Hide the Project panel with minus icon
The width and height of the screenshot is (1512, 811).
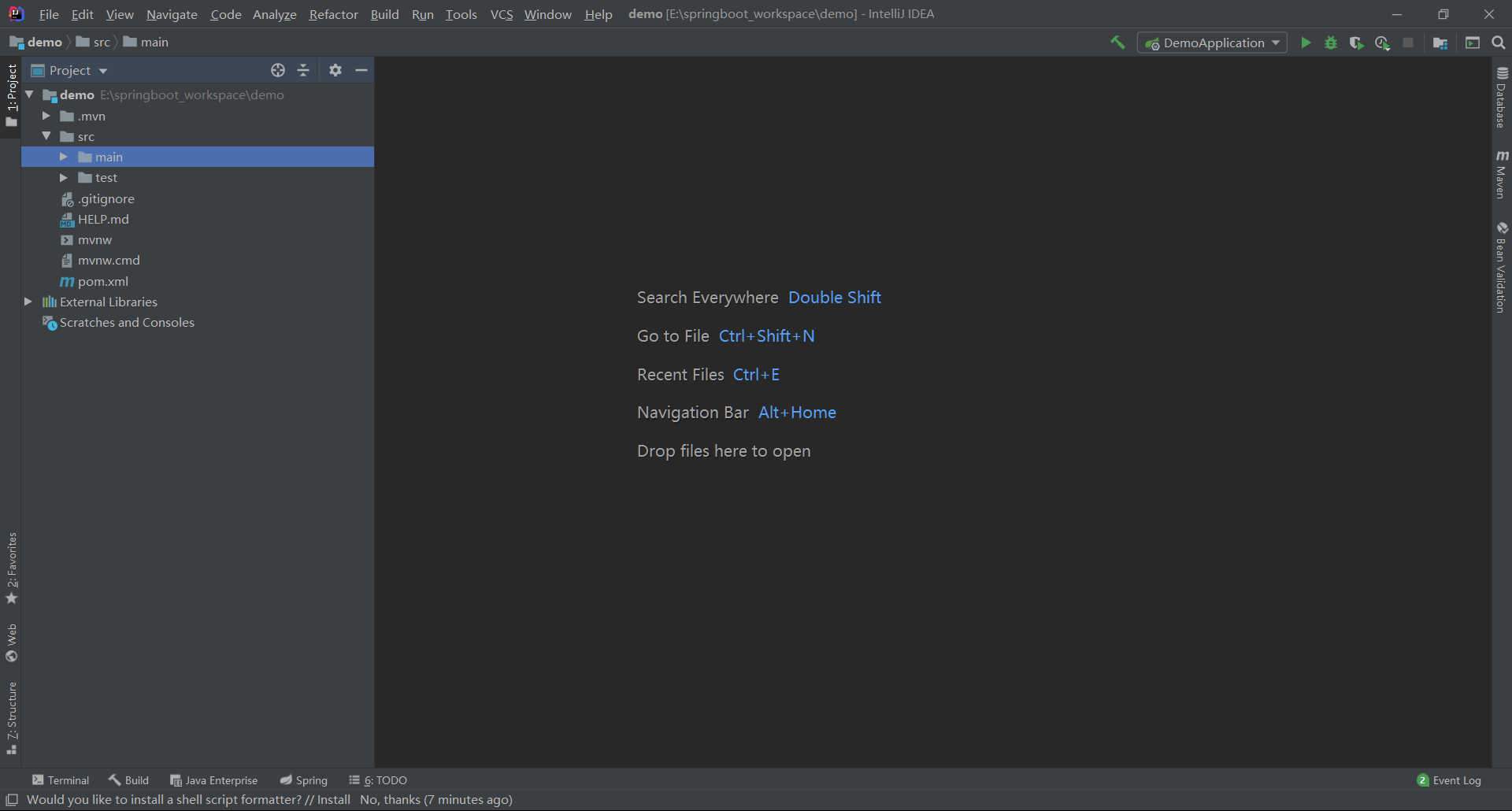[x=361, y=70]
